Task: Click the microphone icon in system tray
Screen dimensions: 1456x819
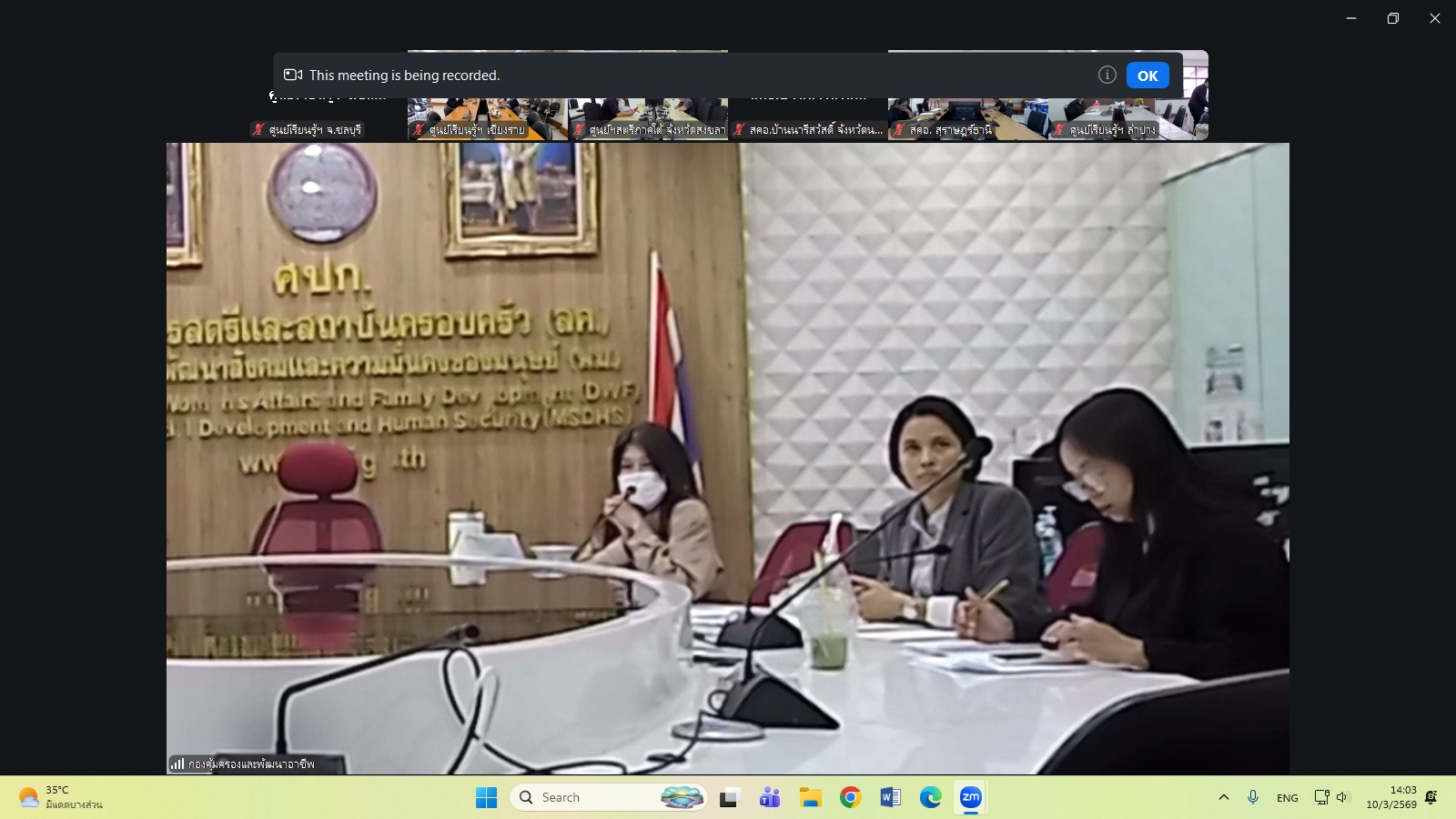Action: coord(1253,798)
